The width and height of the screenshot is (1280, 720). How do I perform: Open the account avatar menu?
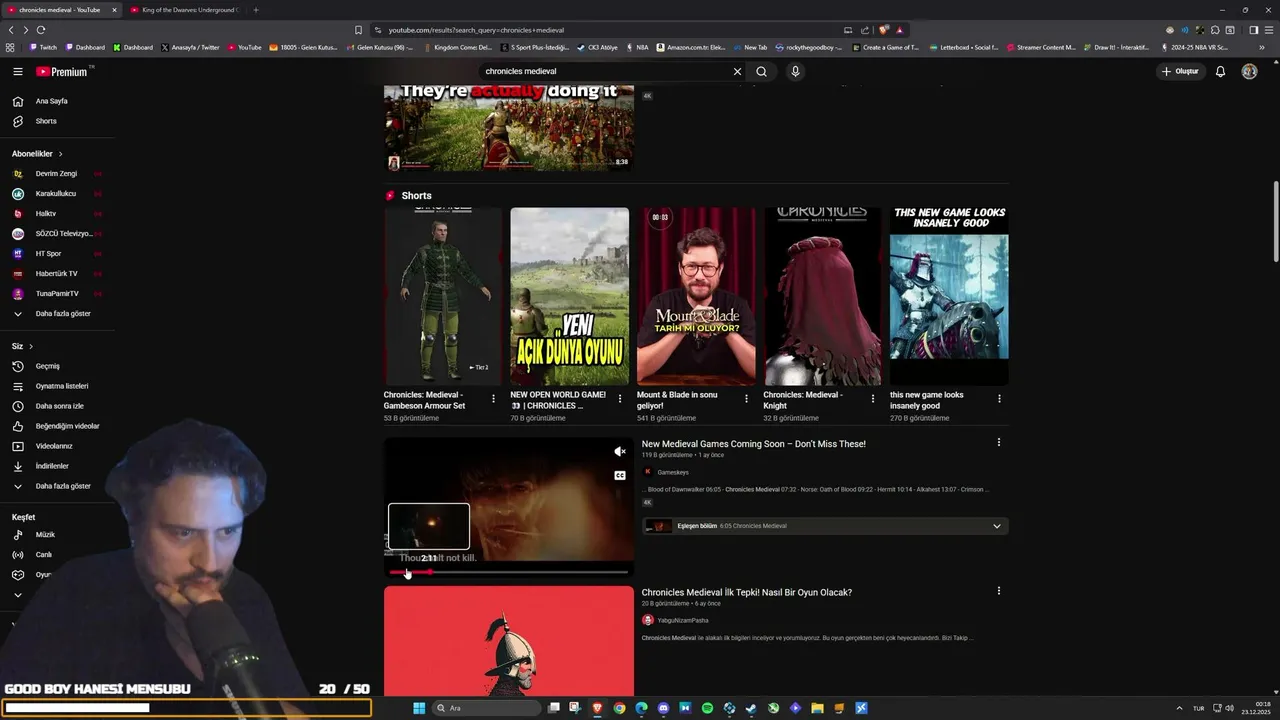[1249, 71]
